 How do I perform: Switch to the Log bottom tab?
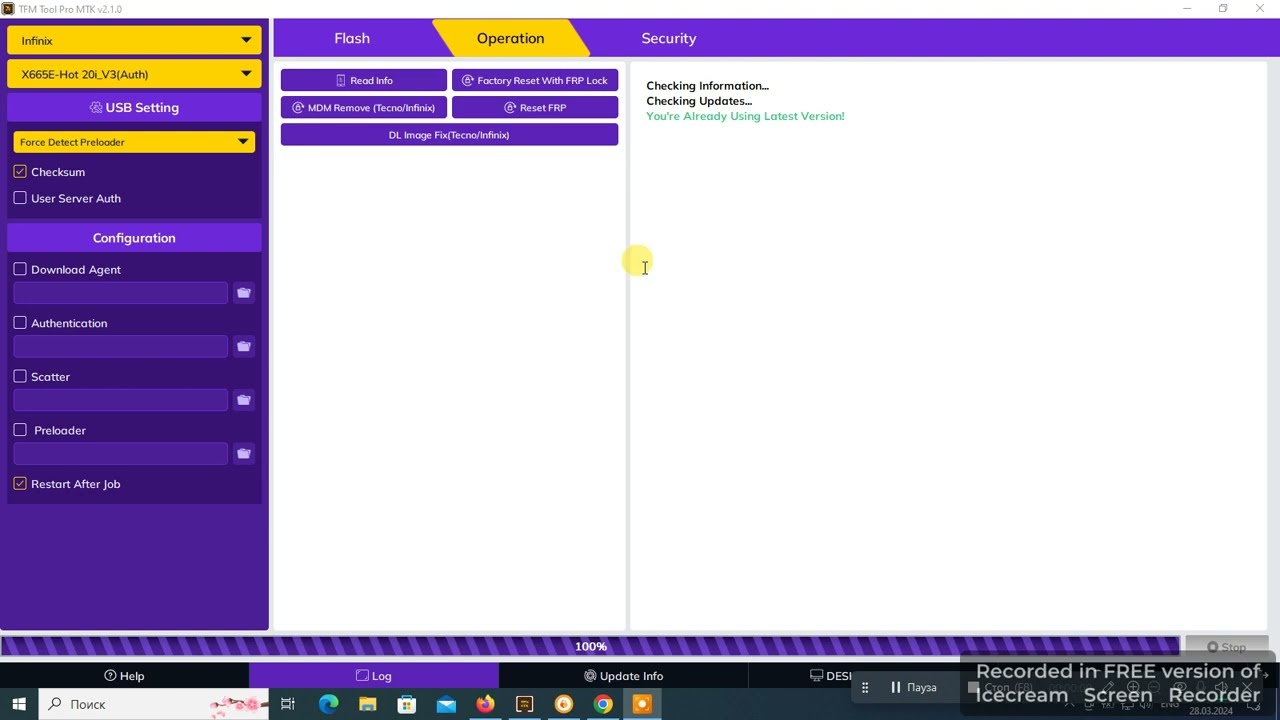coord(374,676)
